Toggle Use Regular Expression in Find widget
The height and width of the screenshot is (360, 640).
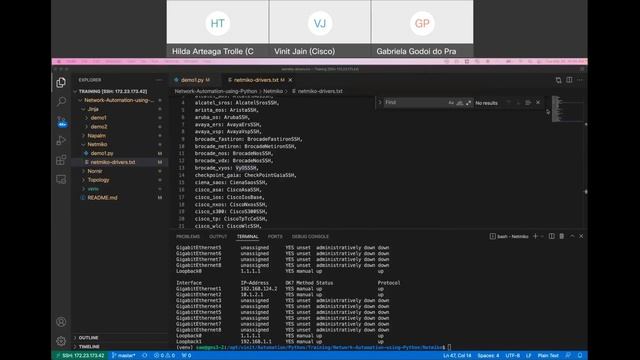click(468, 103)
